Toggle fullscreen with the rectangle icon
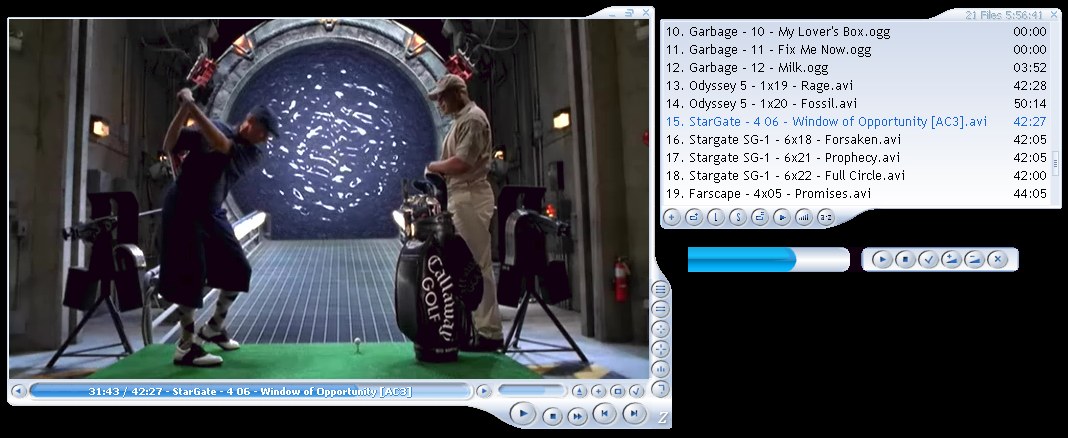 pyautogui.click(x=617, y=391)
